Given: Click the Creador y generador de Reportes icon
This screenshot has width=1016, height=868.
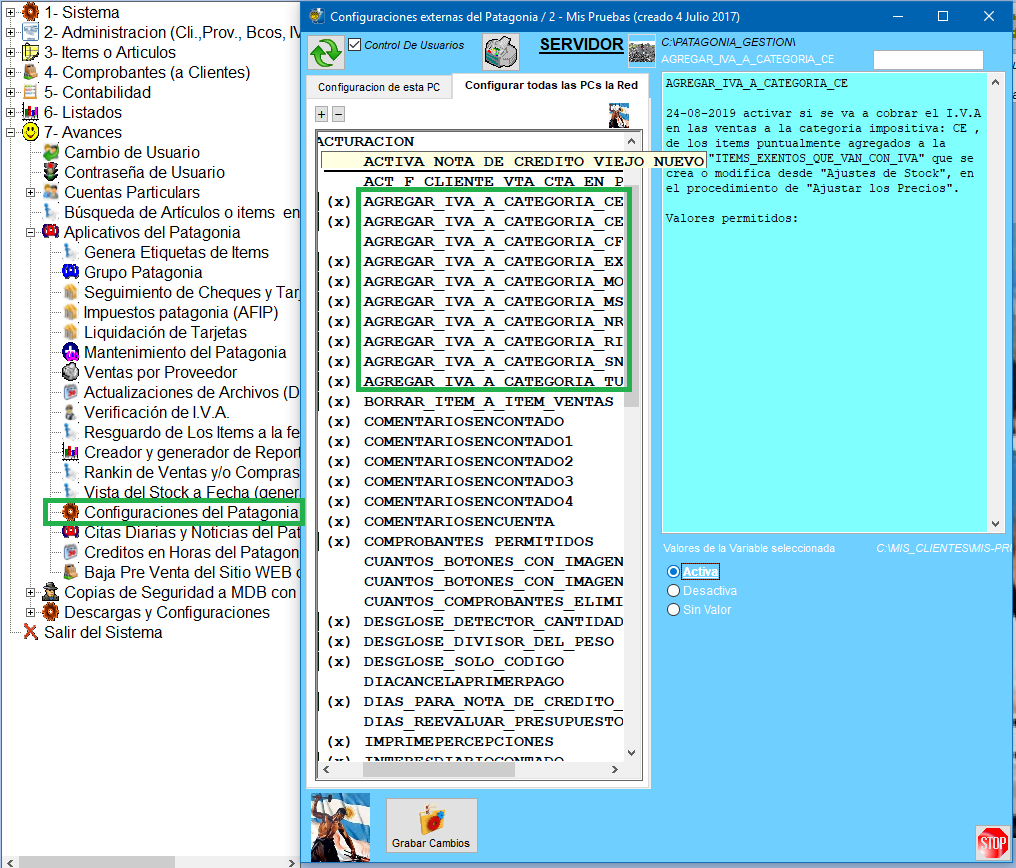Looking at the screenshot, I should [x=71, y=452].
